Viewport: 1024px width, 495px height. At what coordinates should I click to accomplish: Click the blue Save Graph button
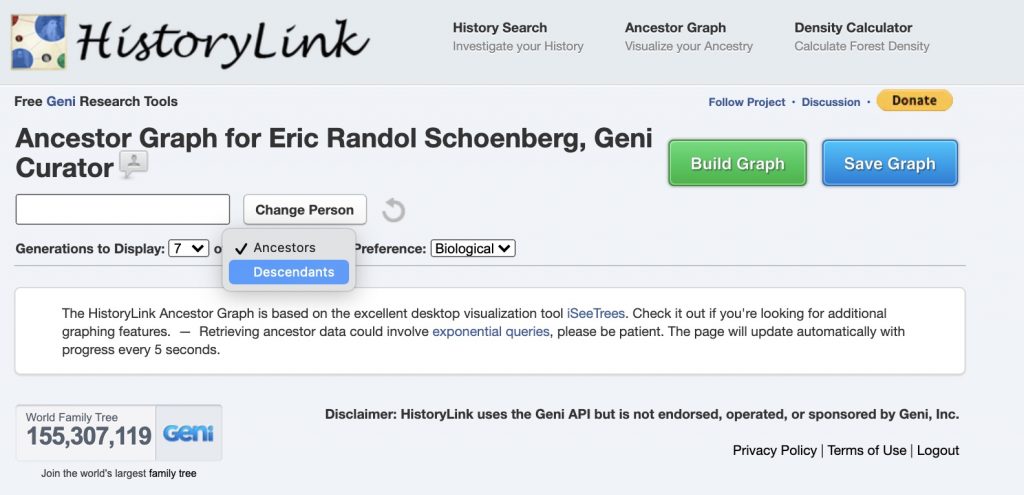[889, 163]
